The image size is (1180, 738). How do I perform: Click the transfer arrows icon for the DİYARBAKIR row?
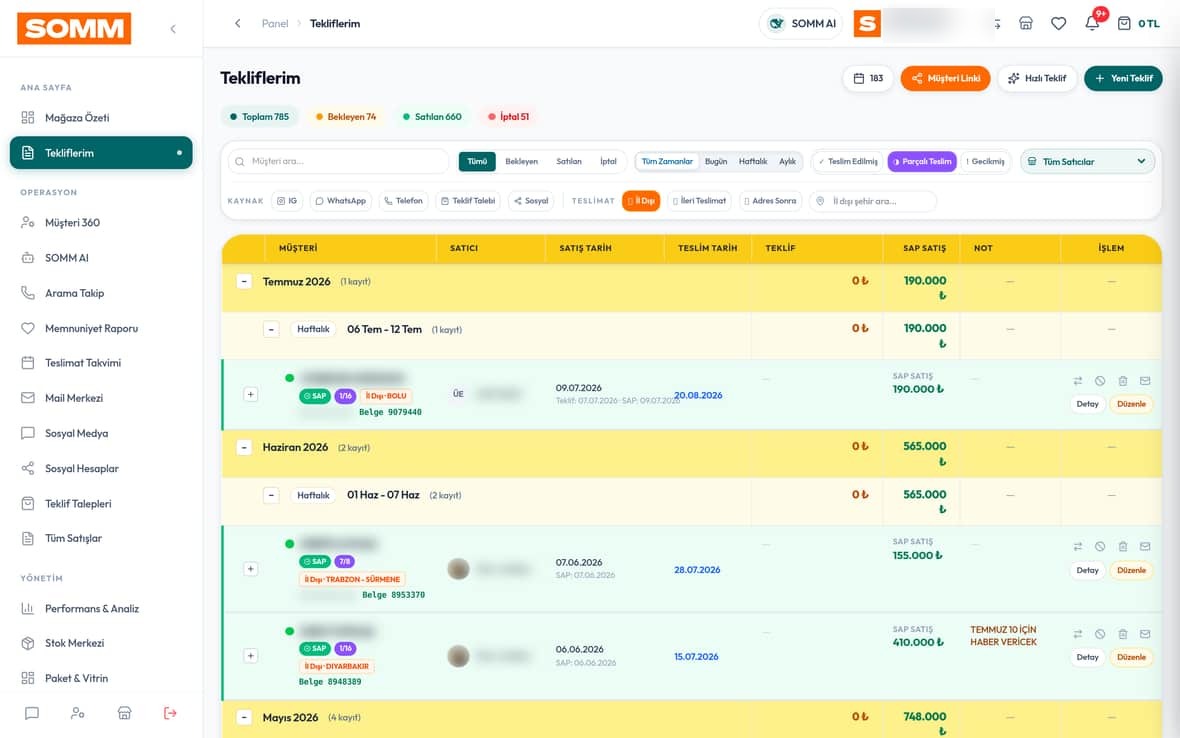click(x=1078, y=634)
